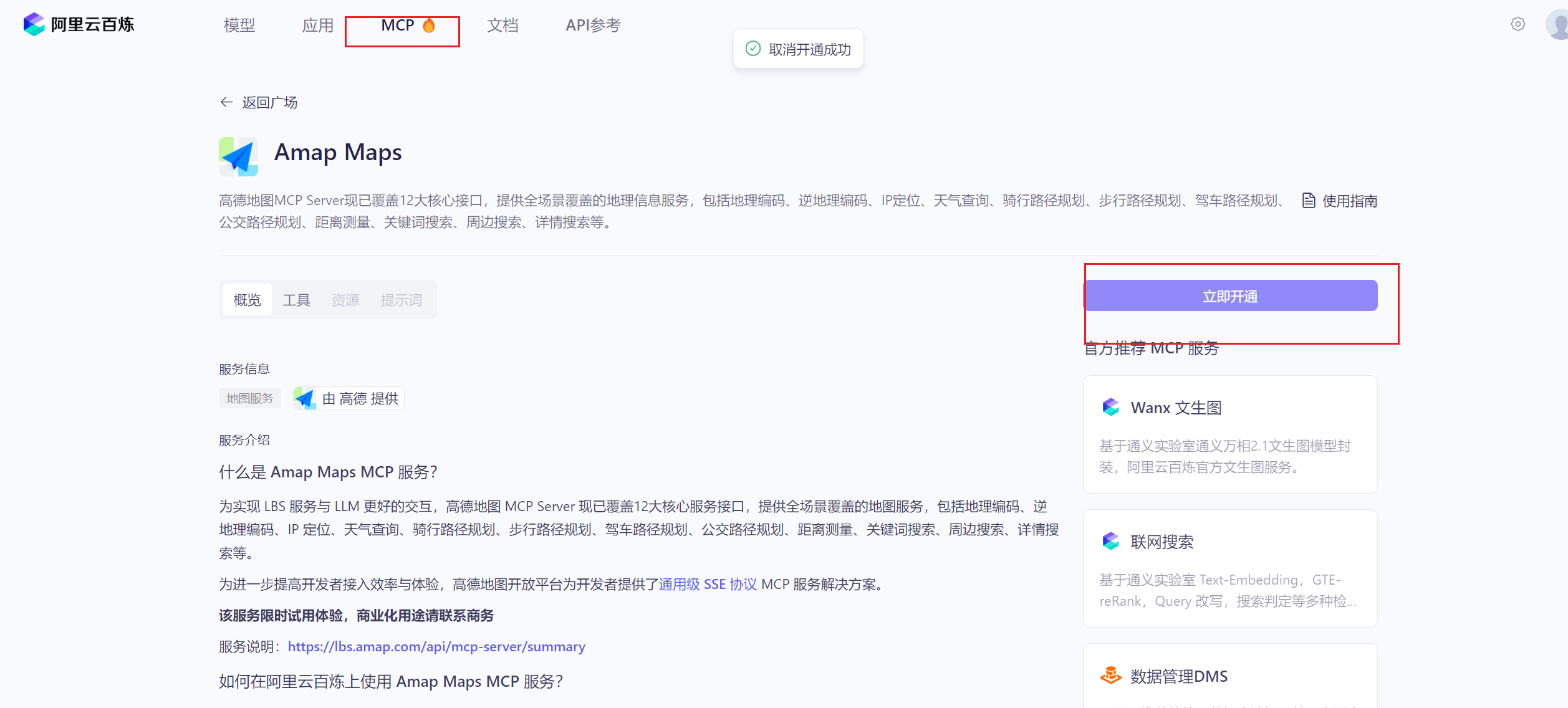Click the 数据管理DMS card icon
Screen dimensions: 1568x708
click(x=1111, y=675)
